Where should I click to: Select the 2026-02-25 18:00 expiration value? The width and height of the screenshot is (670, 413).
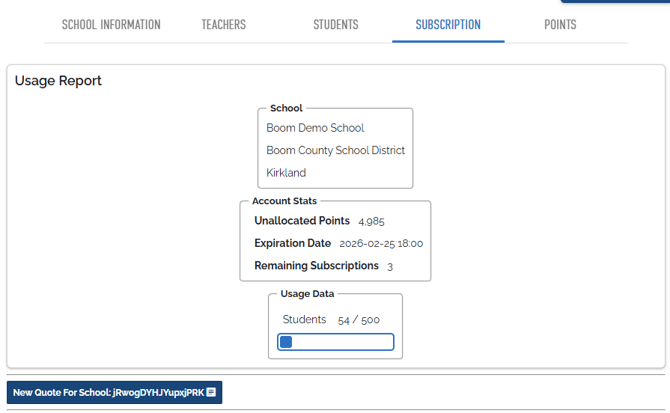point(381,243)
